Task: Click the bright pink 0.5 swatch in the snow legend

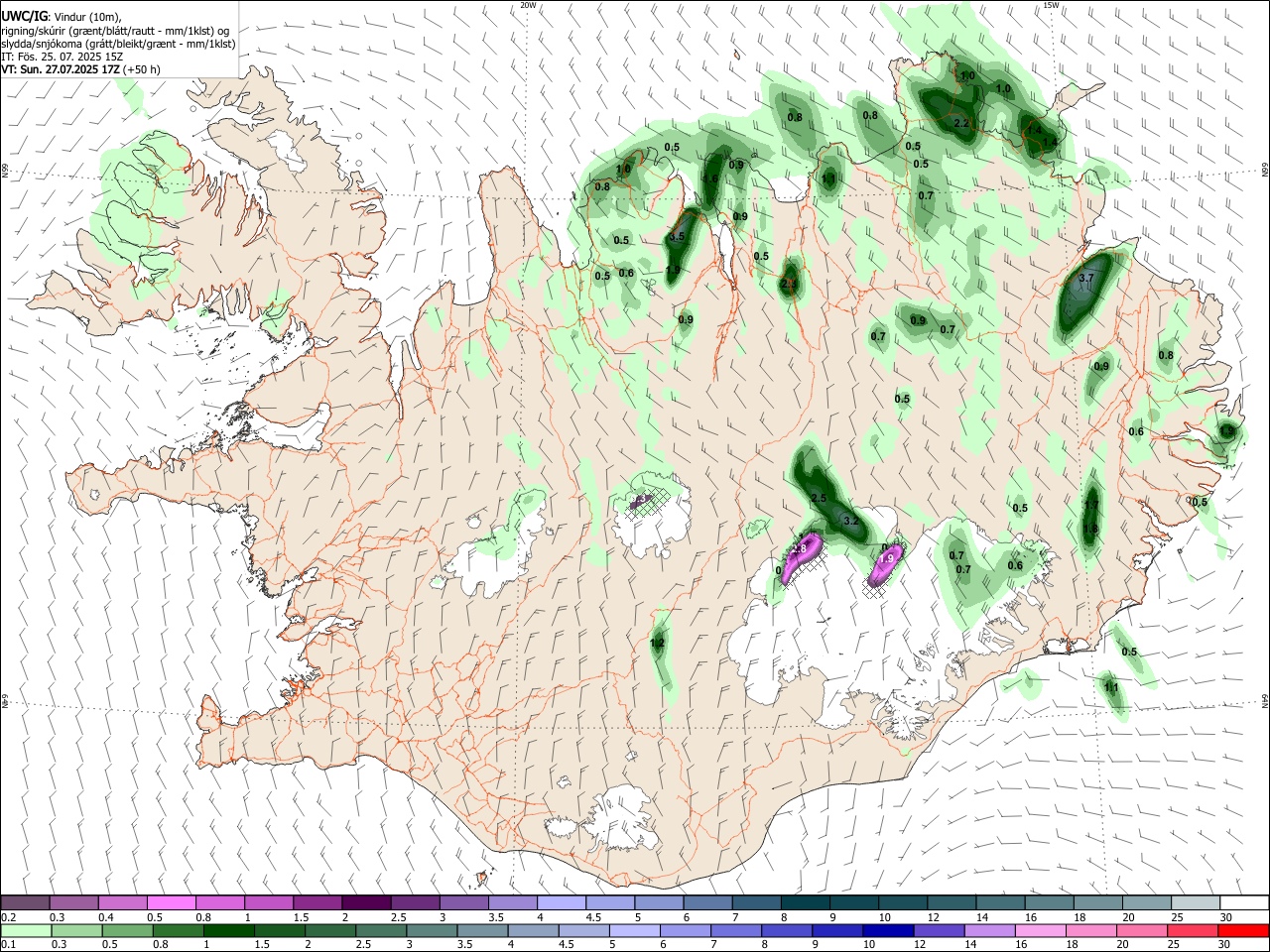Action: coord(171,902)
